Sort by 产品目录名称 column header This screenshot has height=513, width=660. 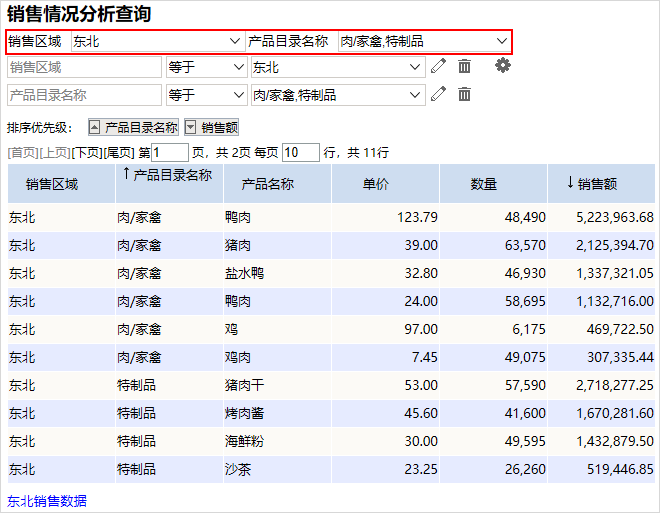tap(169, 184)
